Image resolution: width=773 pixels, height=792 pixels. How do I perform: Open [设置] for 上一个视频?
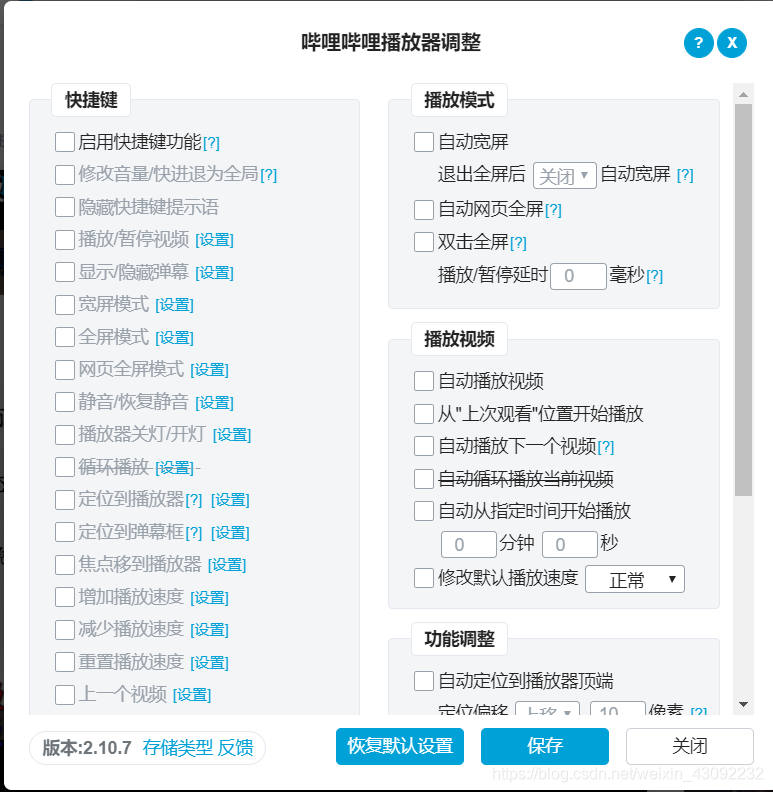[x=192, y=696]
